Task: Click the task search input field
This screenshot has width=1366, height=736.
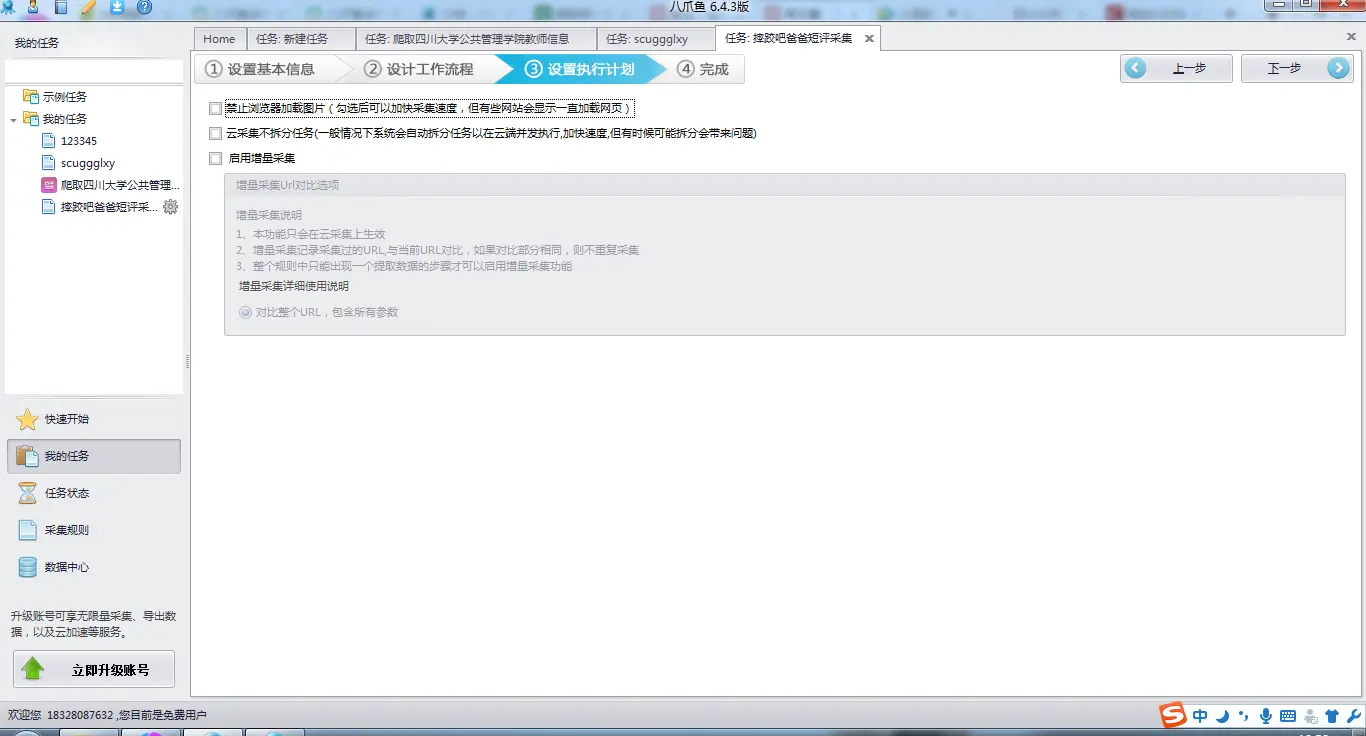Action: (x=94, y=72)
